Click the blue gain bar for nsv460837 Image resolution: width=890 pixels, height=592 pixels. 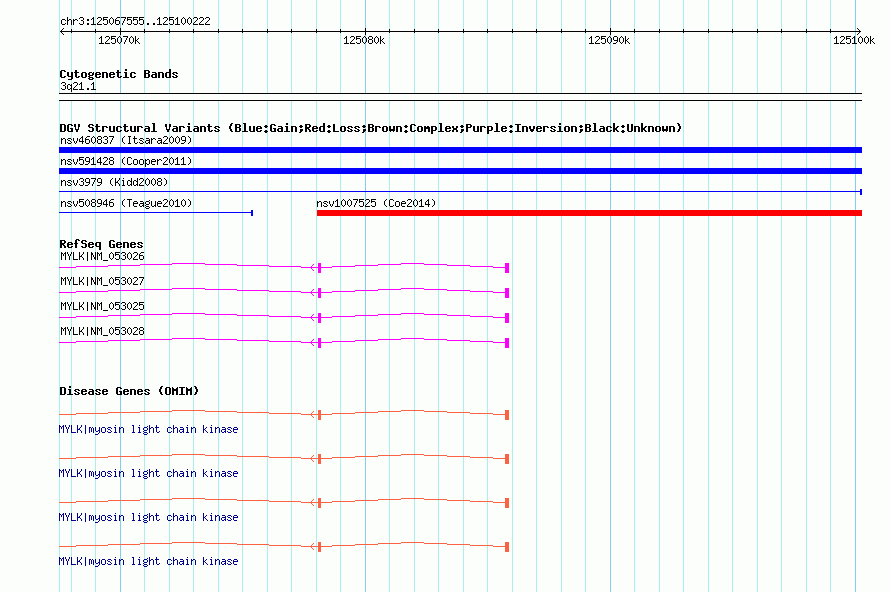click(460, 150)
